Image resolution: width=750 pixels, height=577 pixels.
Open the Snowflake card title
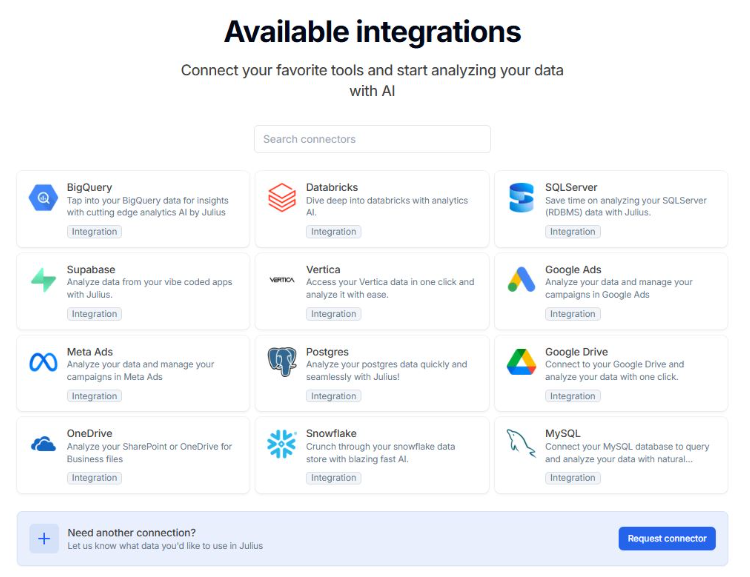point(331,433)
